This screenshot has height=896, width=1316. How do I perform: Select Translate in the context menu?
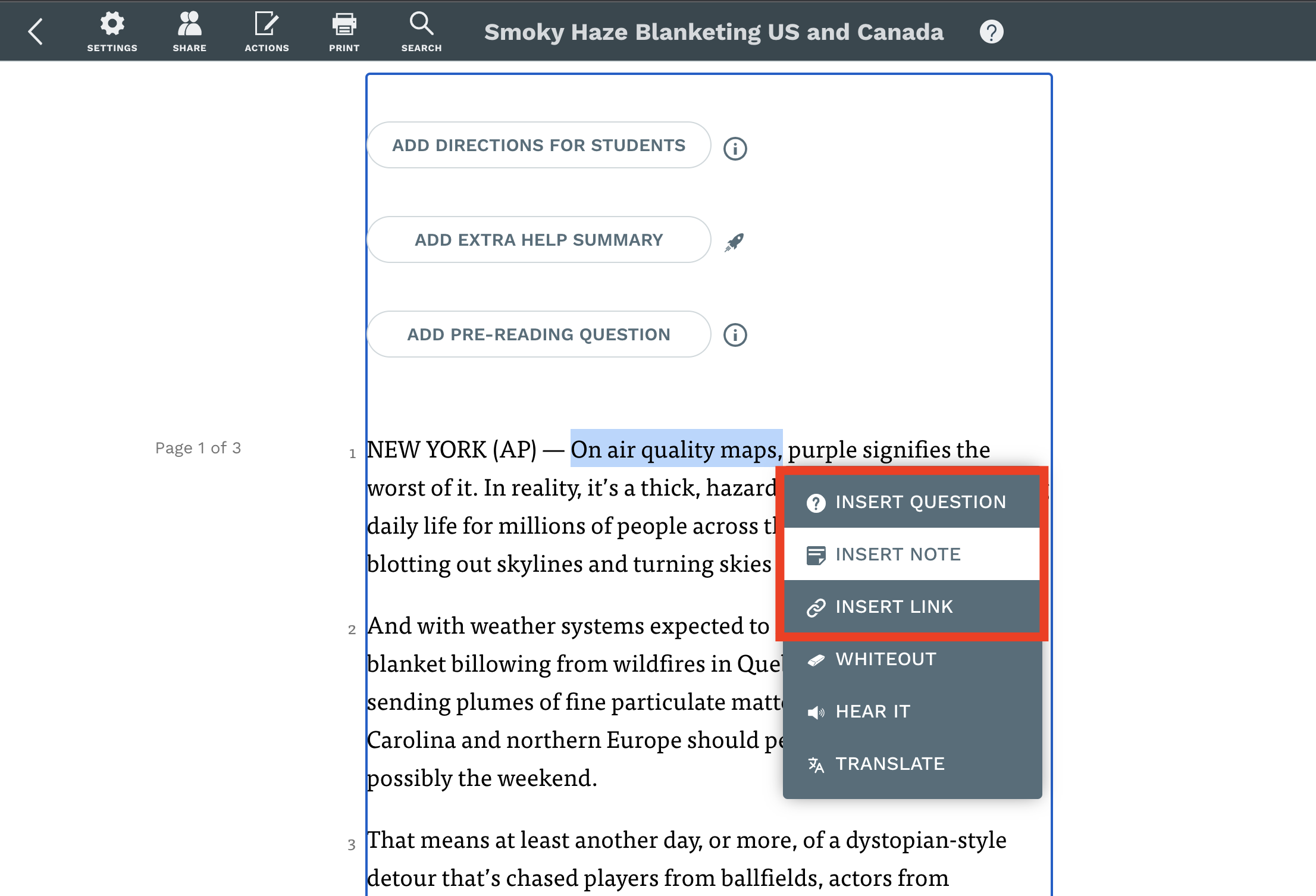coord(912,764)
